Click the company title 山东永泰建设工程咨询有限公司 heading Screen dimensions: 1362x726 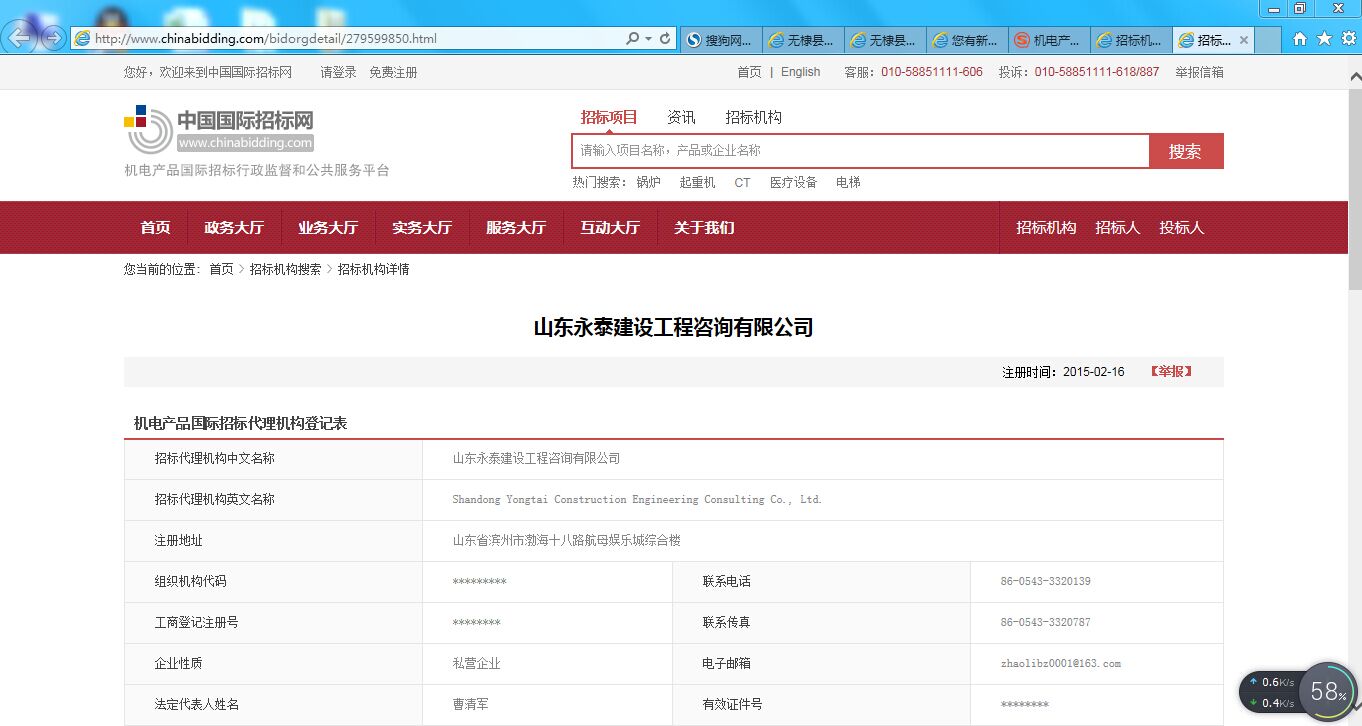point(673,327)
